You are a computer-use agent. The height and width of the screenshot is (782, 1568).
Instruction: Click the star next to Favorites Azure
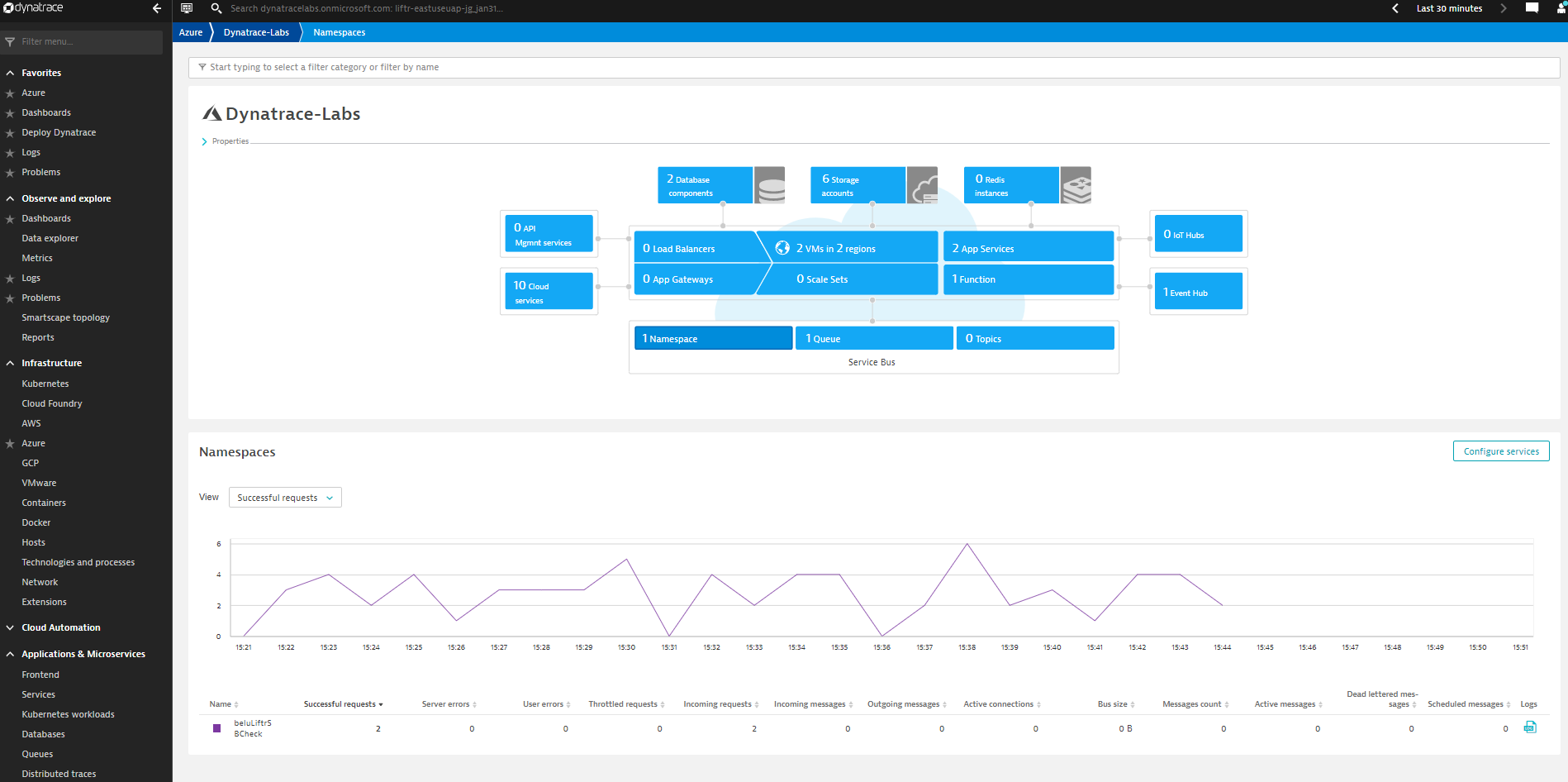(x=10, y=93)
